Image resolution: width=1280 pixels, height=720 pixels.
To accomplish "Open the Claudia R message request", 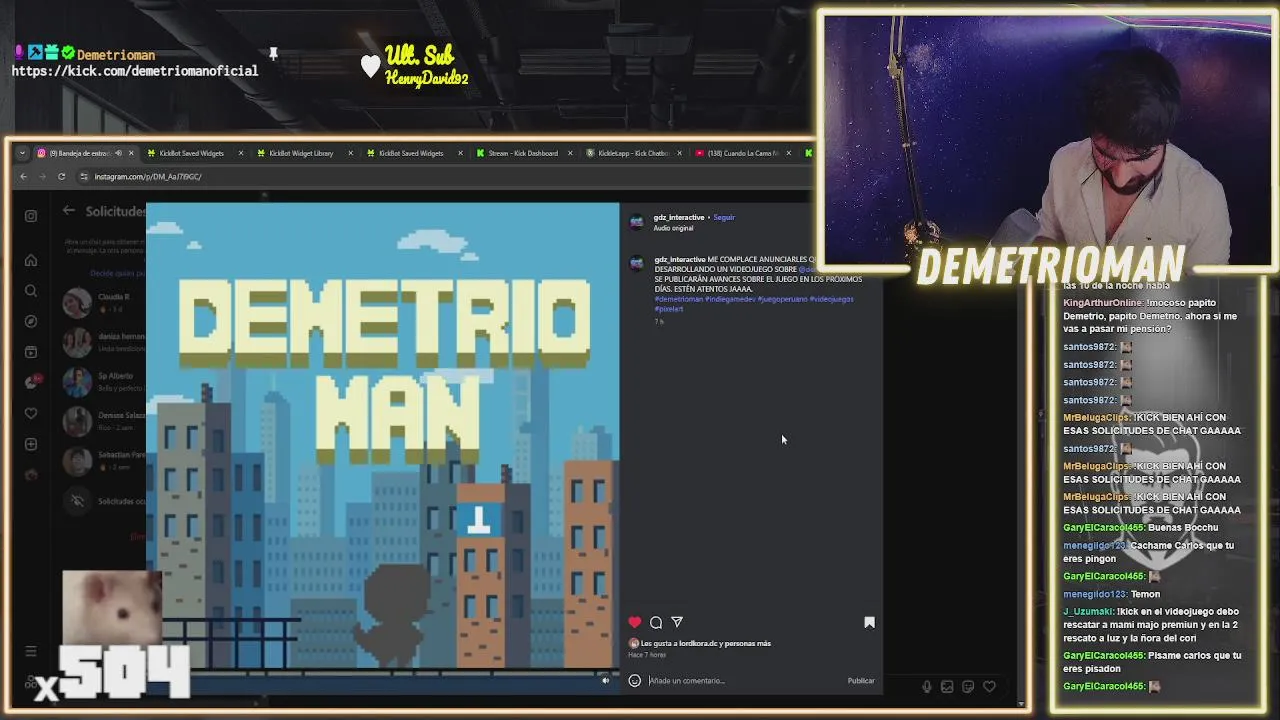I will point(104,302).
